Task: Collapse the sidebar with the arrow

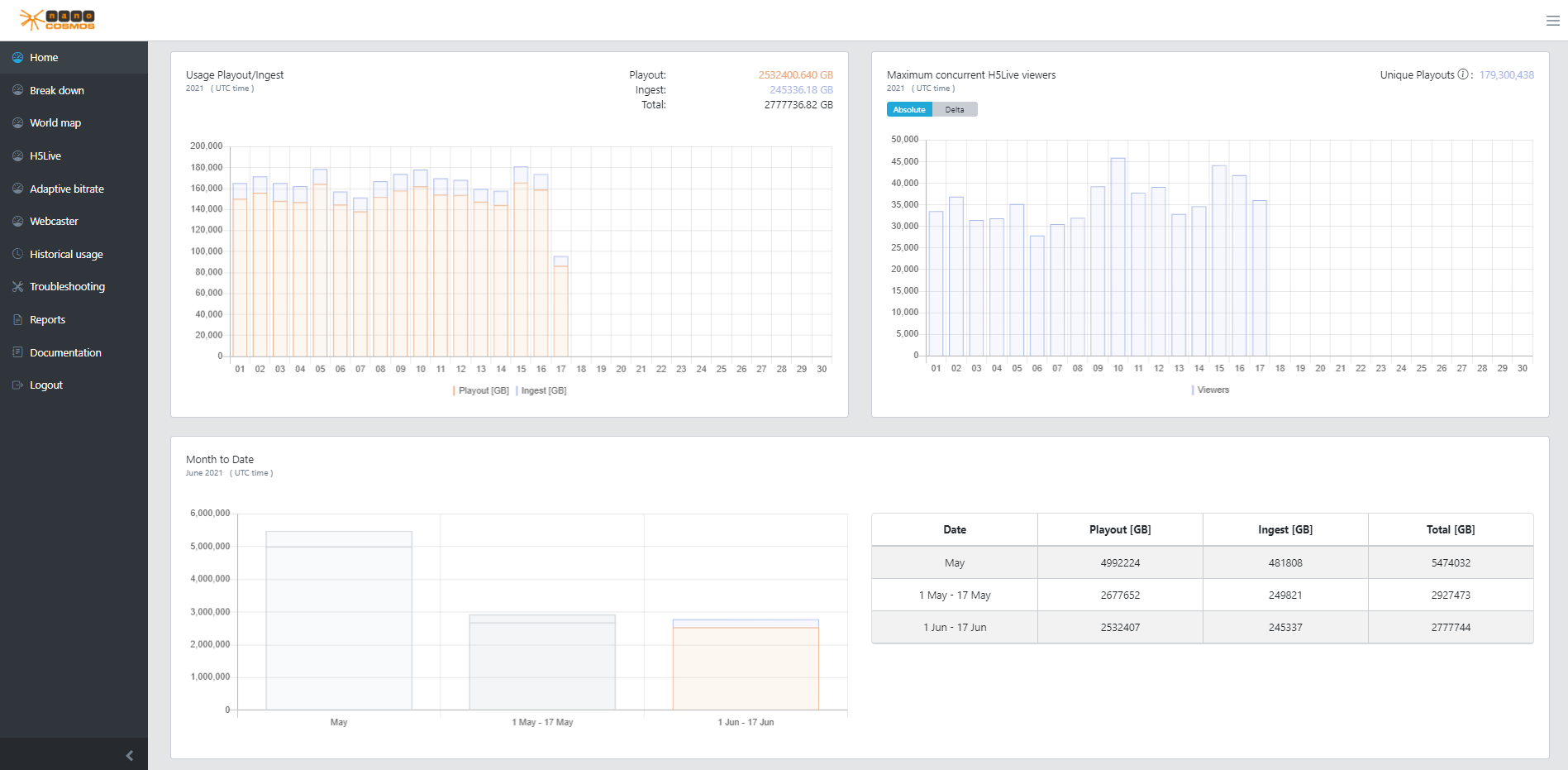Action: point(130,755)
